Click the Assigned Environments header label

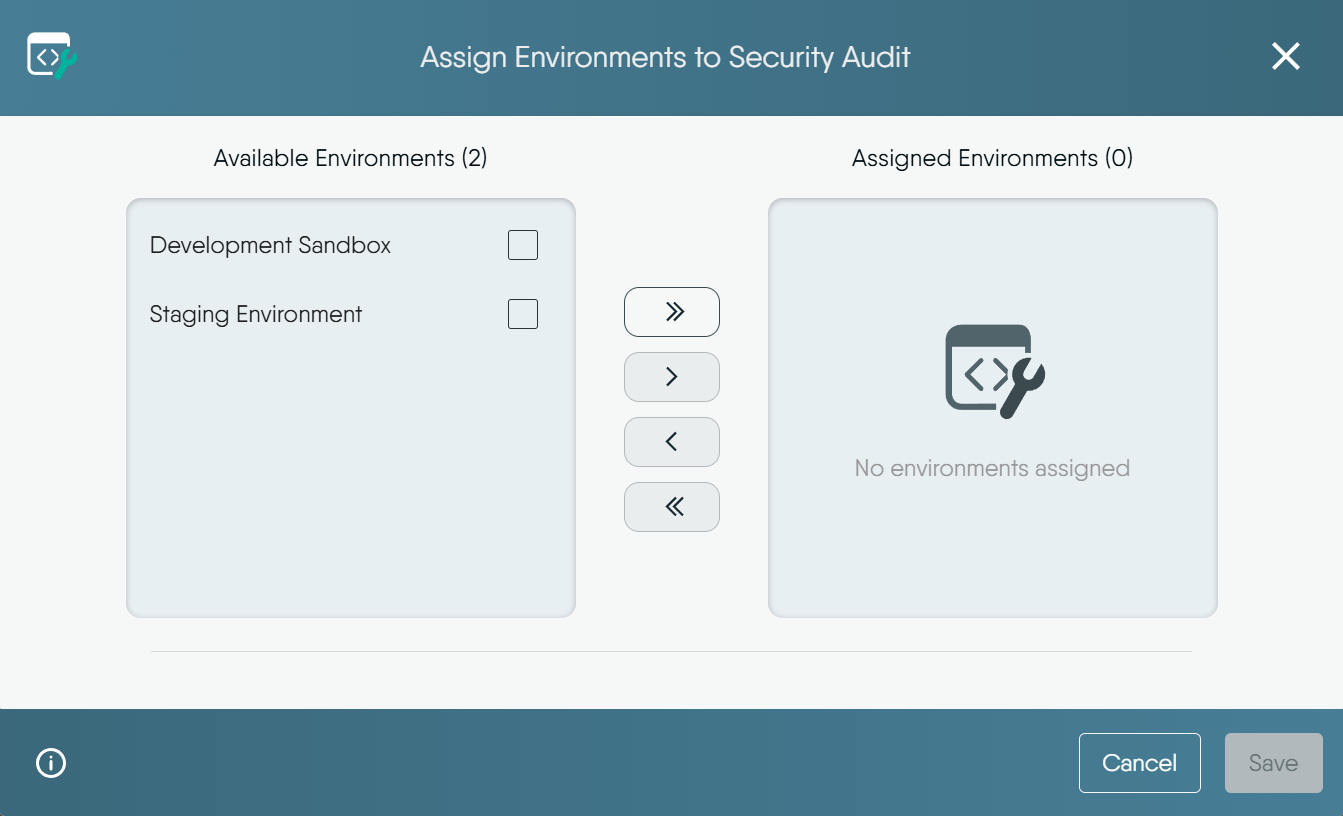point(991,158)
